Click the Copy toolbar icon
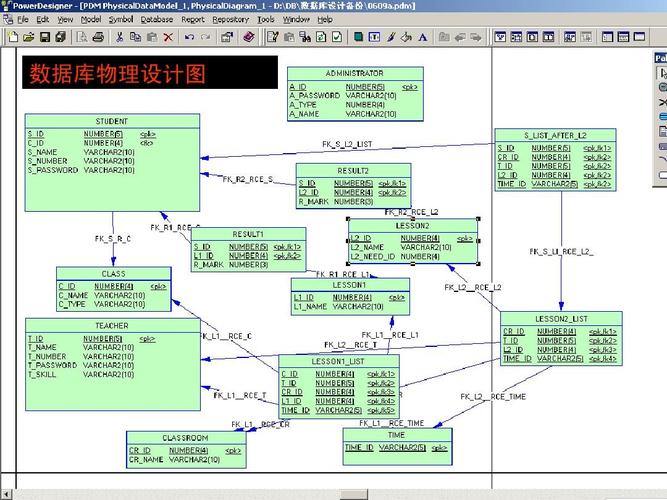Screen dimensions: 667x500 136,37
